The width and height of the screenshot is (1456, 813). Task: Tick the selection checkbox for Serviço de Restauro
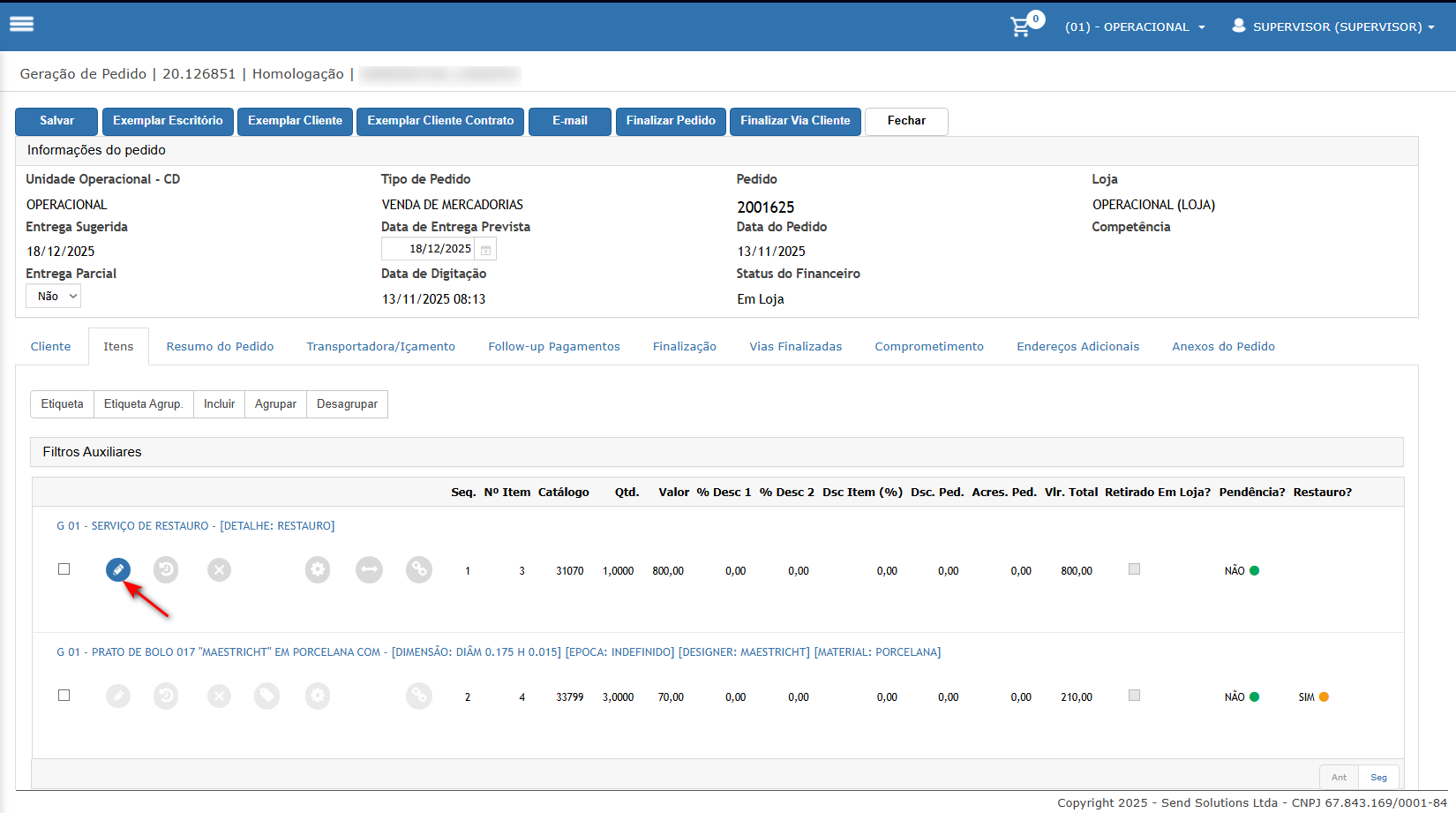tap(64, 569)
